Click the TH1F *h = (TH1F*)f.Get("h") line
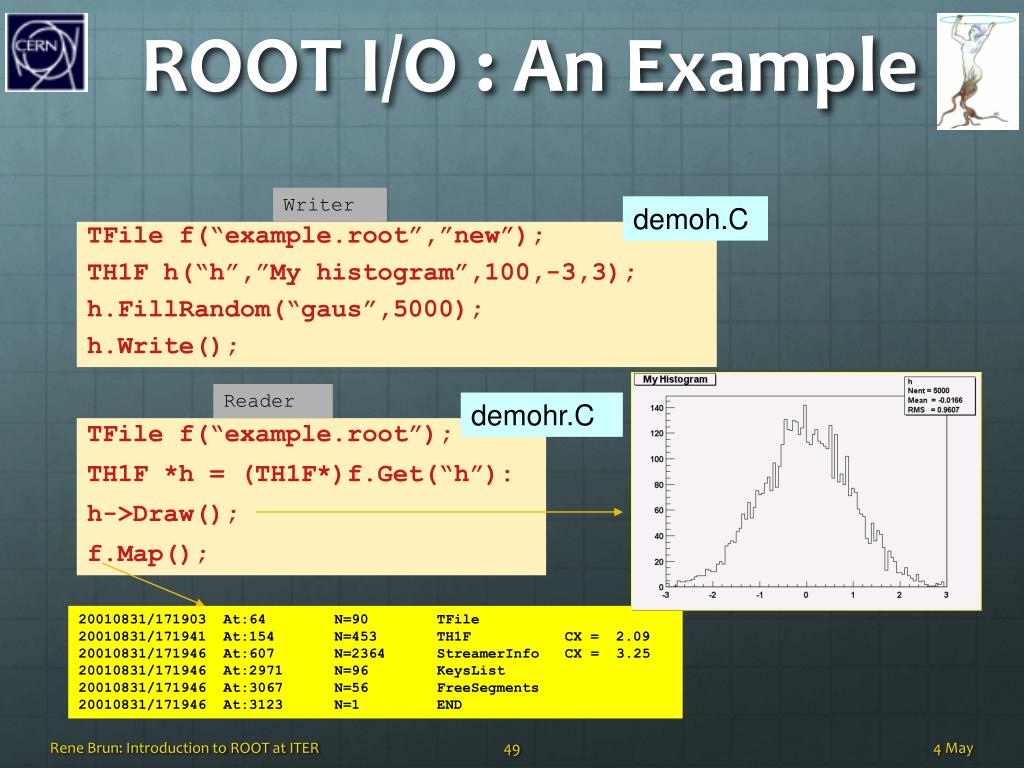This screenshot has width=1024, height=768. tap(300, 474)
